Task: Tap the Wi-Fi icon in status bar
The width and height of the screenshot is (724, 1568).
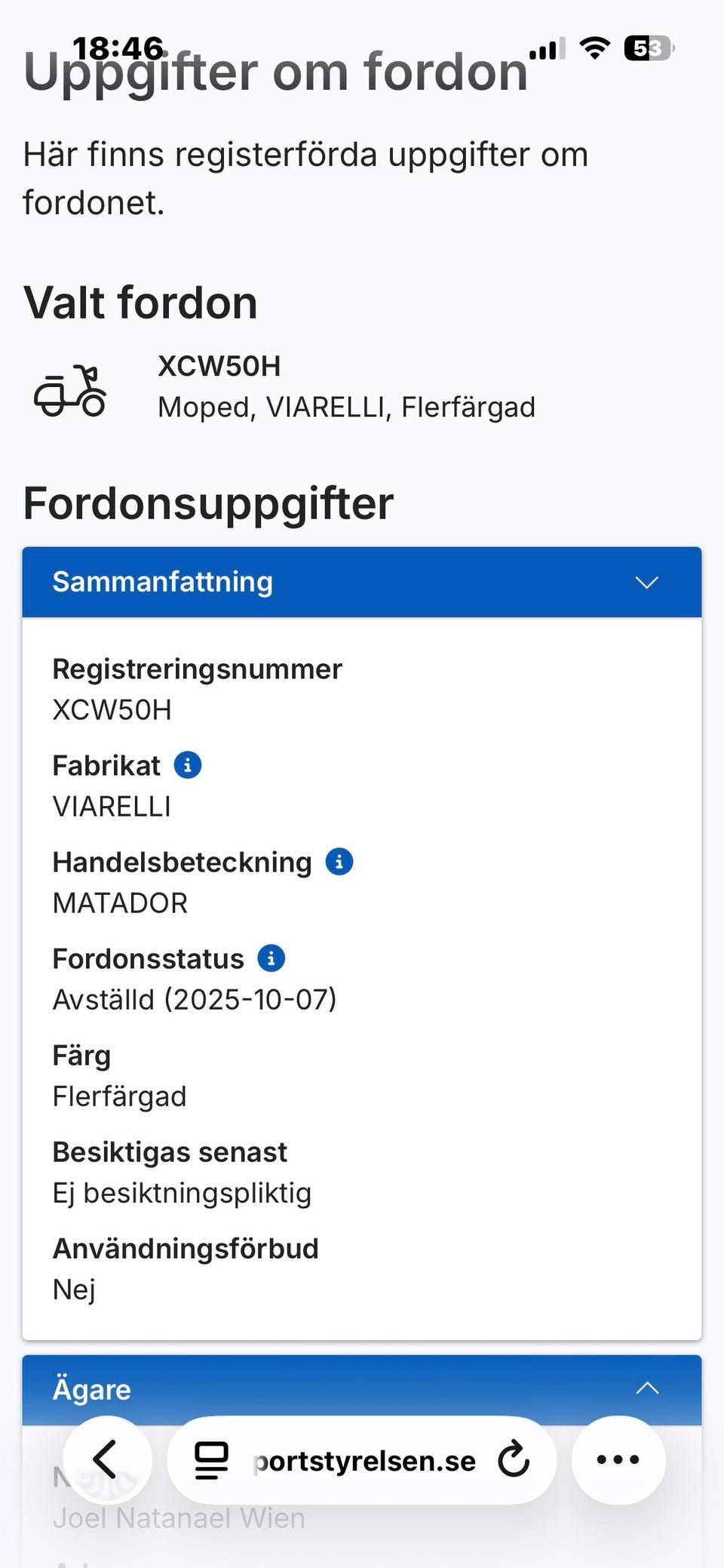Action: click(x=594, y=48)
